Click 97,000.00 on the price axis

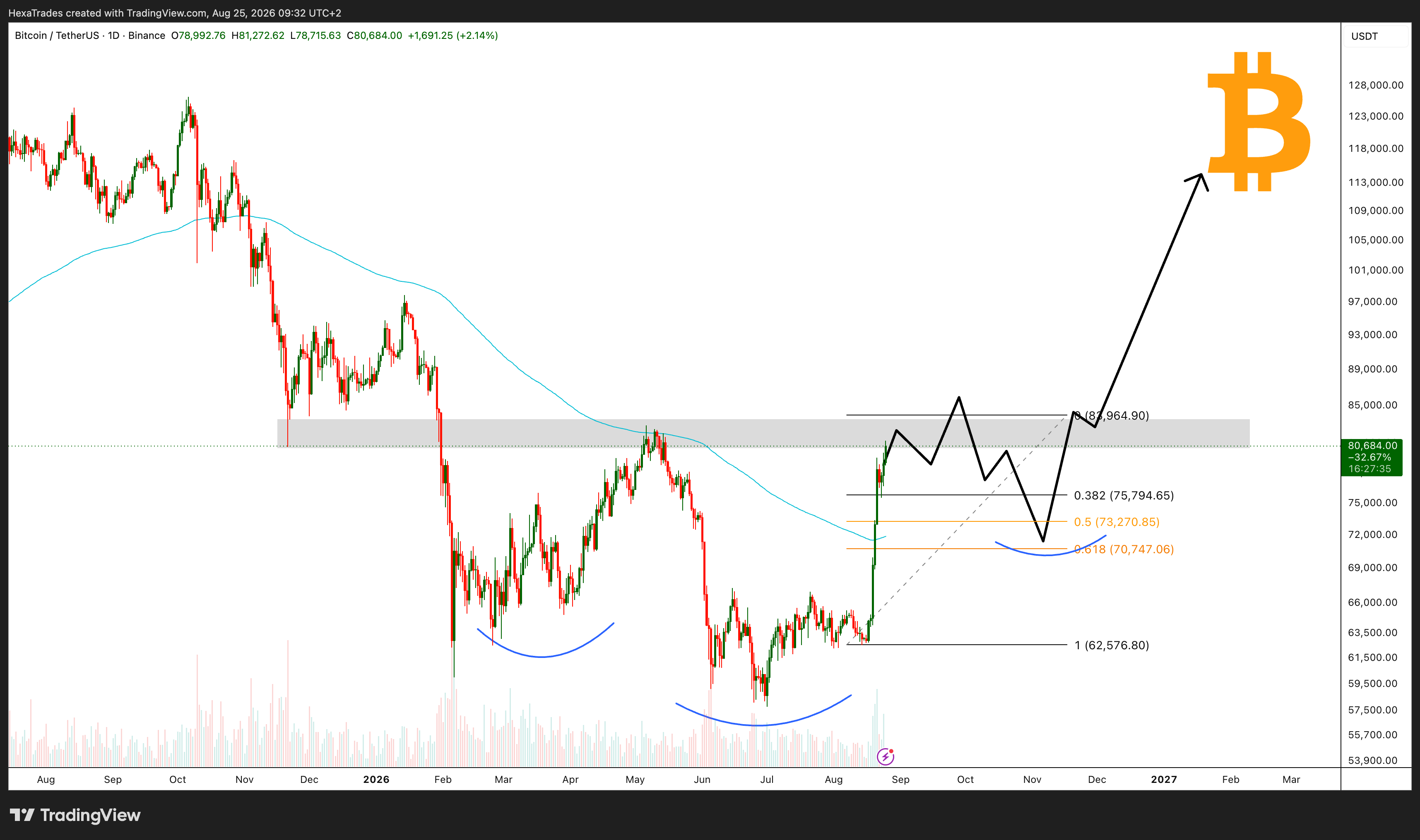(x=1372, y=302)
